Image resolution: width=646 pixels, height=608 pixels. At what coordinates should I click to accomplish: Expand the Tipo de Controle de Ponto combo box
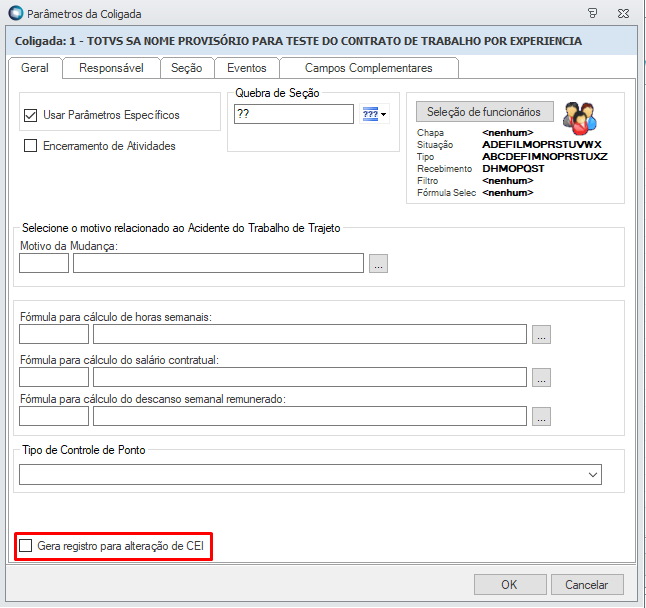point(592,475)
